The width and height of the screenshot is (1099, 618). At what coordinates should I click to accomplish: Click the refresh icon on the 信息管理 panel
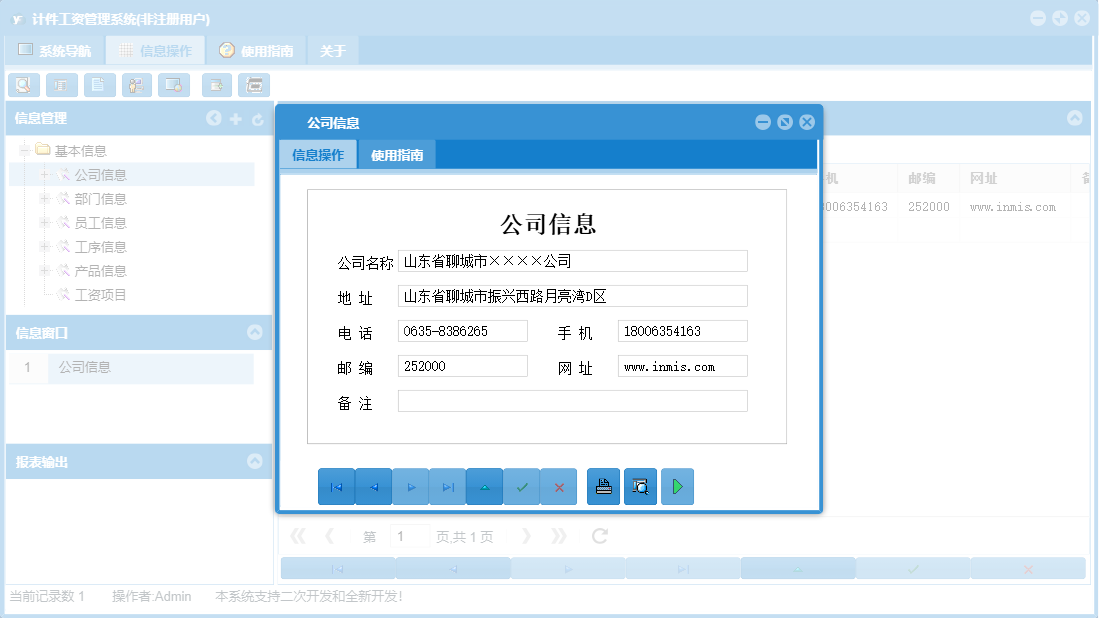coord(258,118)
